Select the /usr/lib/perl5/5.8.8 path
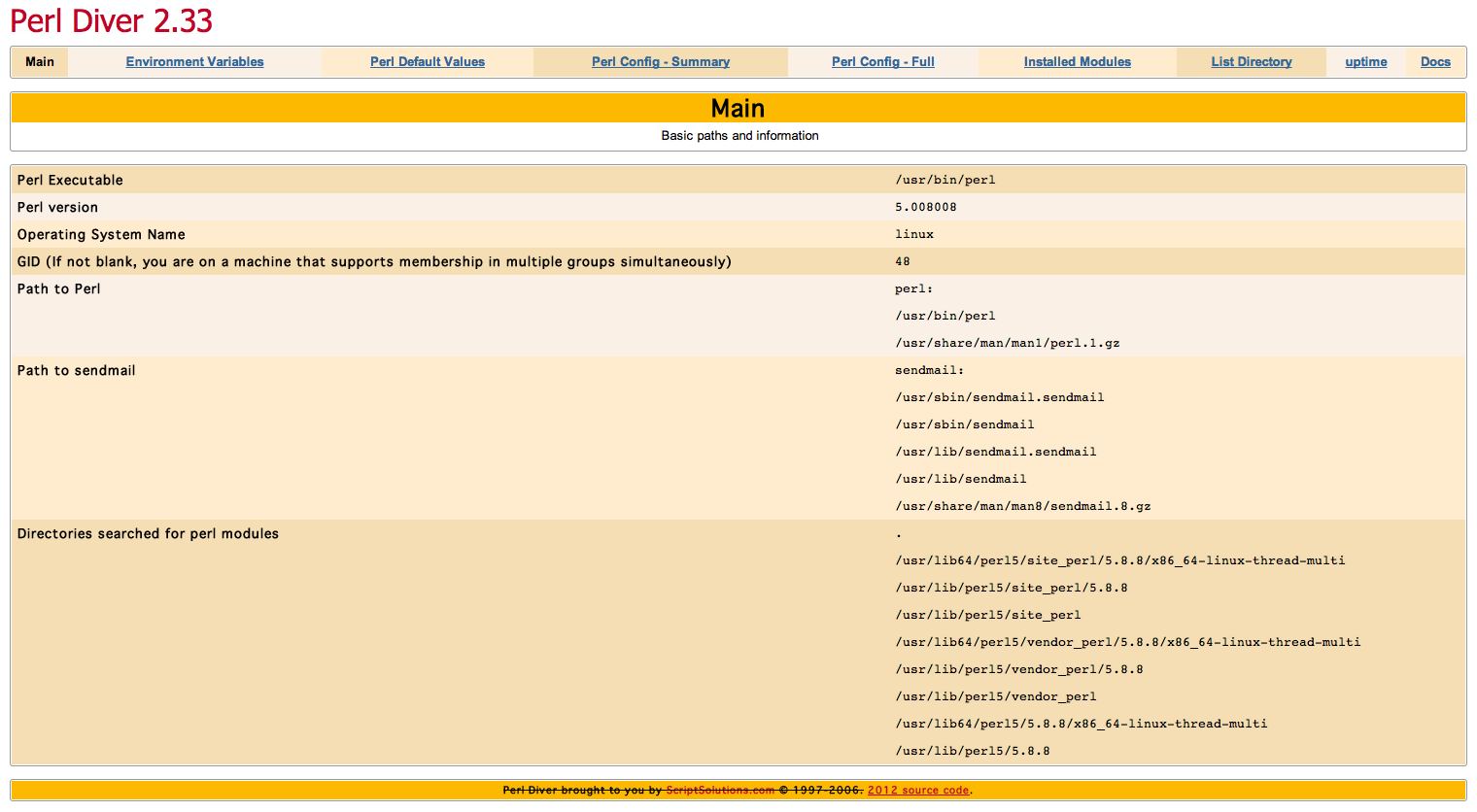This screenshot has height=812, width=1477. 973,752
